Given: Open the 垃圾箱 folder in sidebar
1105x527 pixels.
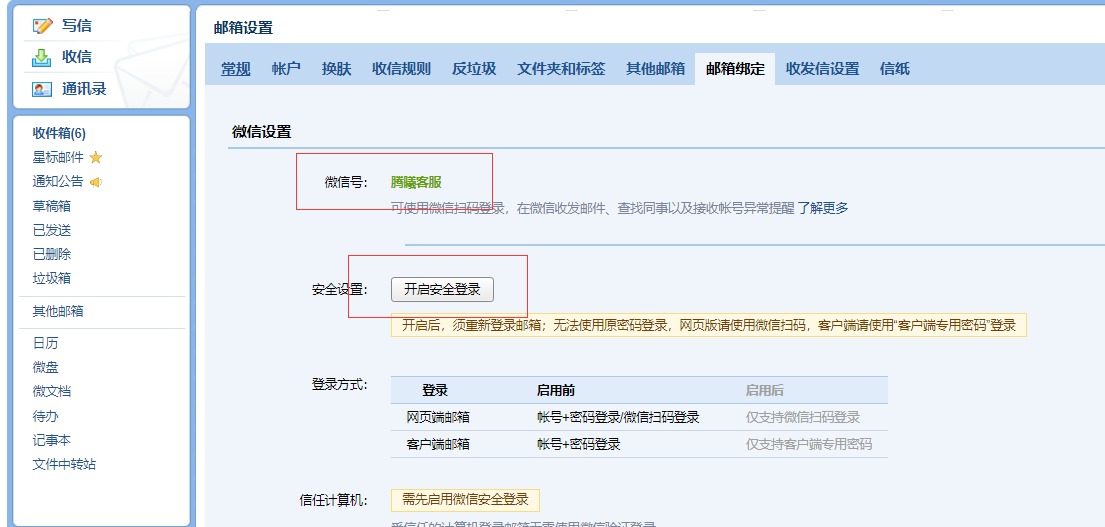Looking at the screenshot, I should pos(52,278).
